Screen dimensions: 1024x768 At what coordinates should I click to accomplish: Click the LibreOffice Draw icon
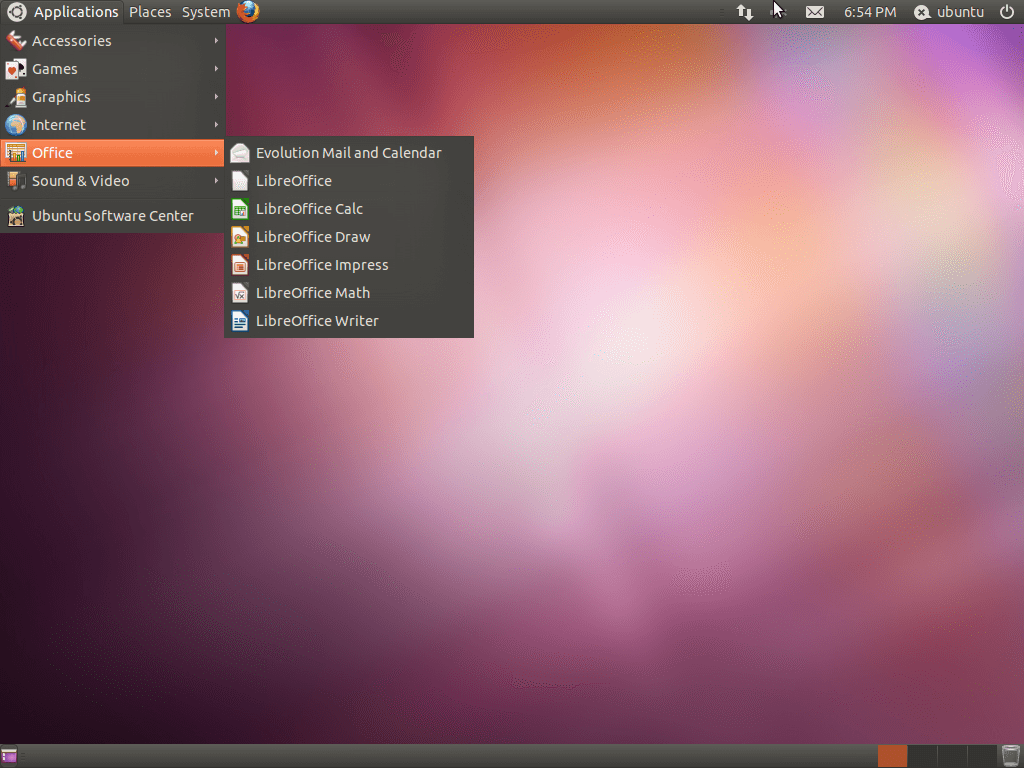pyautogui.click(x=240, y=237)
